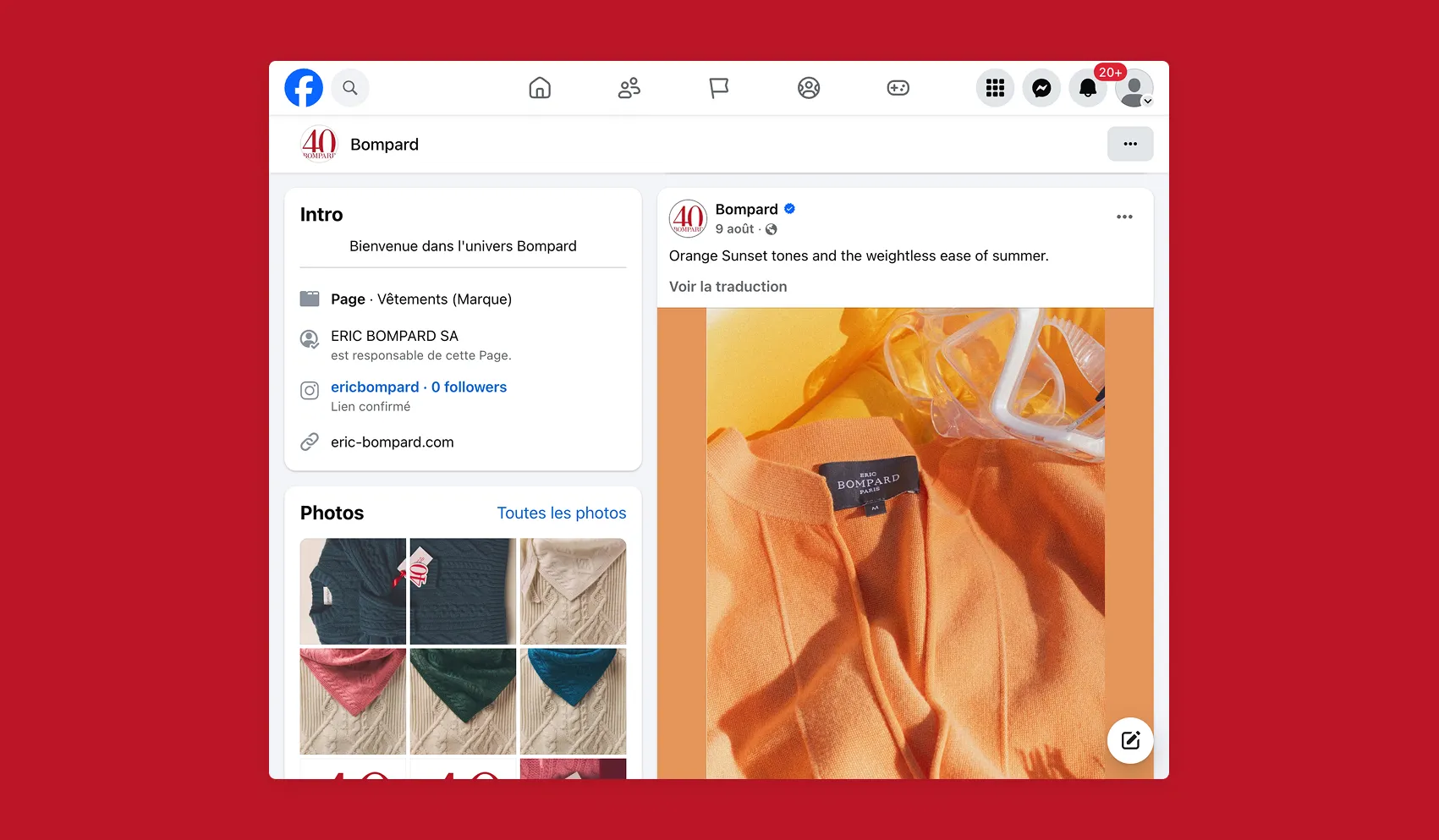
Task: Select the Home feed icon
Action: click(540, 87)
